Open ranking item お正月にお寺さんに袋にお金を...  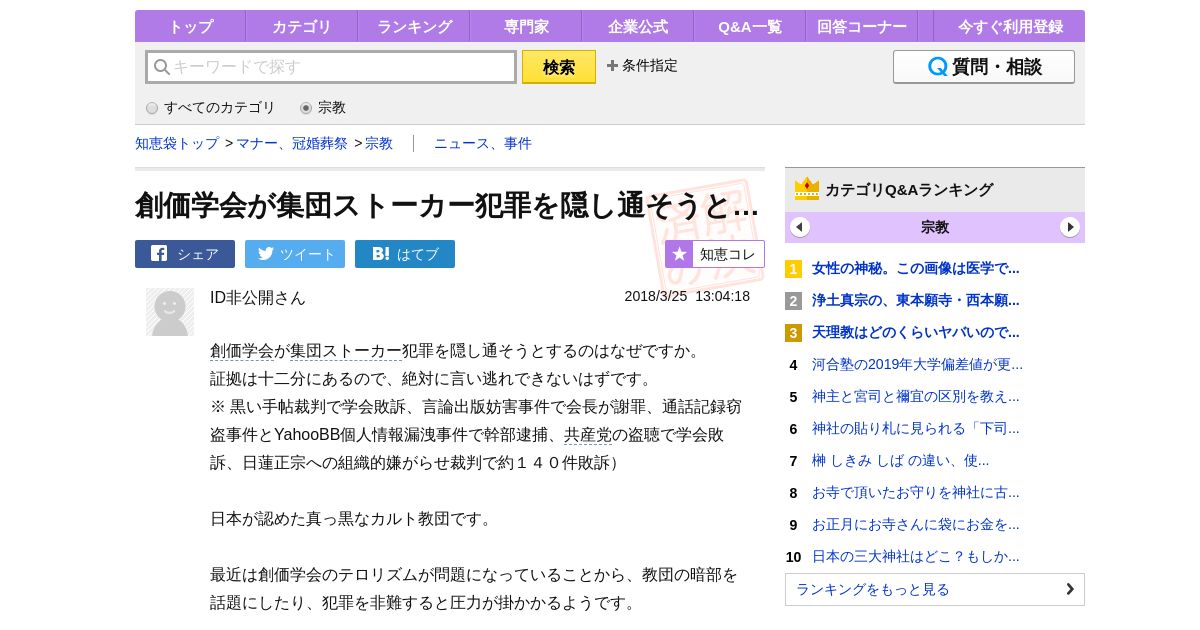916,524
